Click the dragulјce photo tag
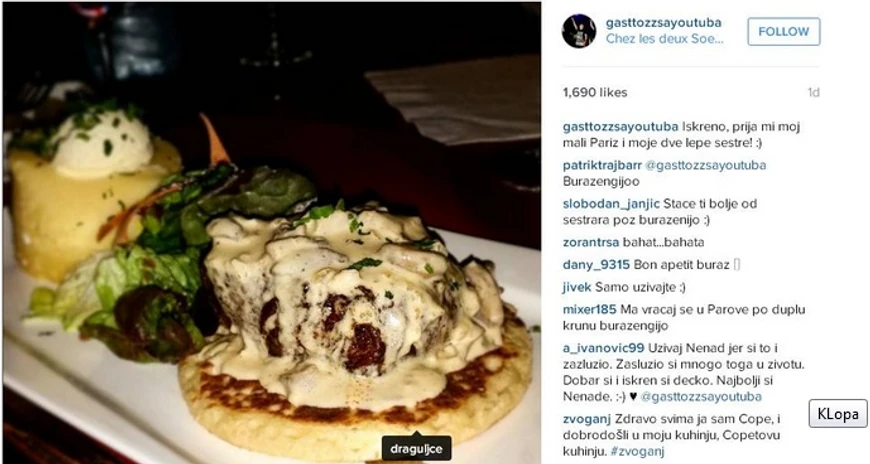Image resolution: width=870 pixels, height=464 pixels. coord(416,448)
